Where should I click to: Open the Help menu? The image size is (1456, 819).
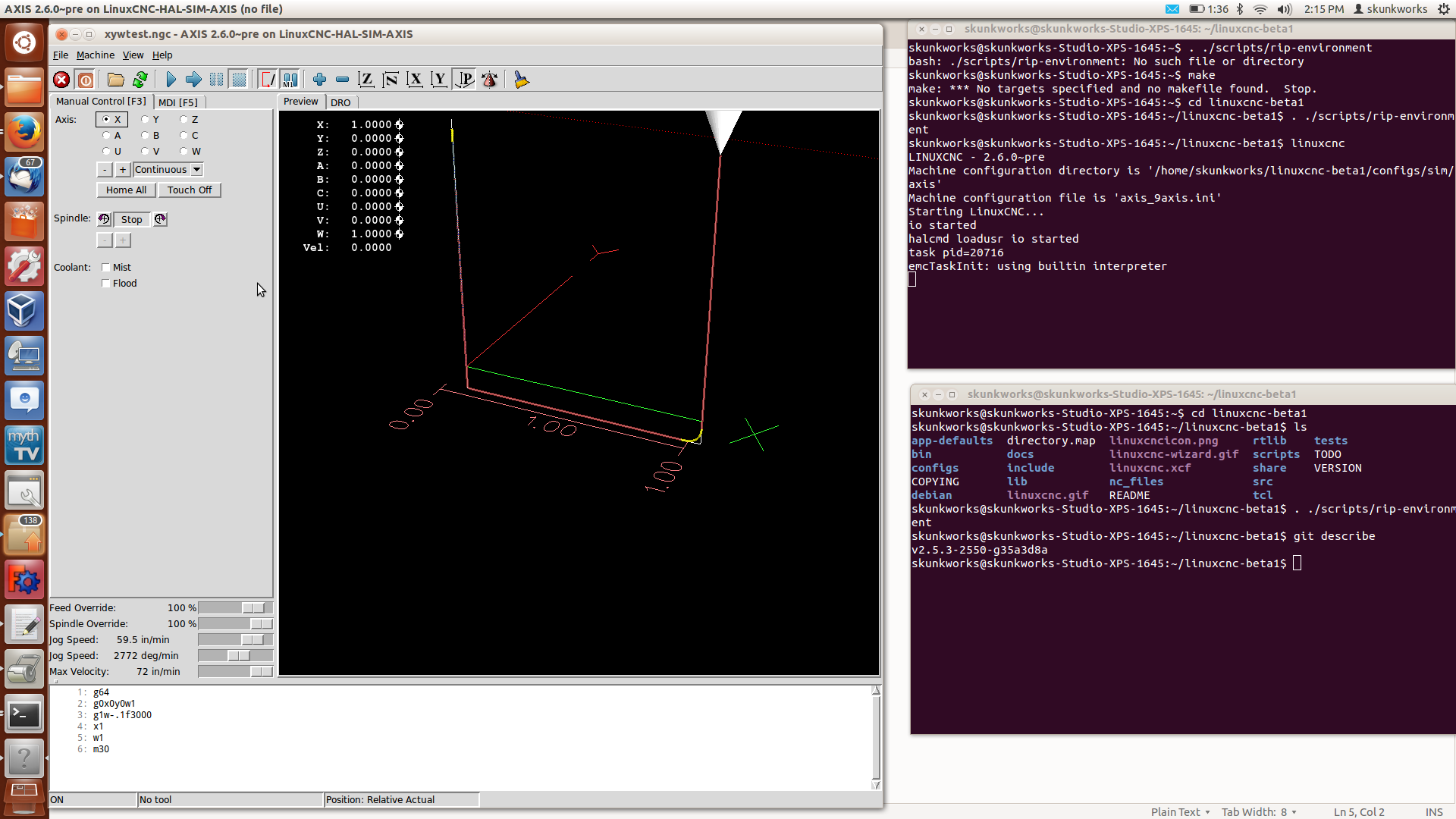pos(162,55)
